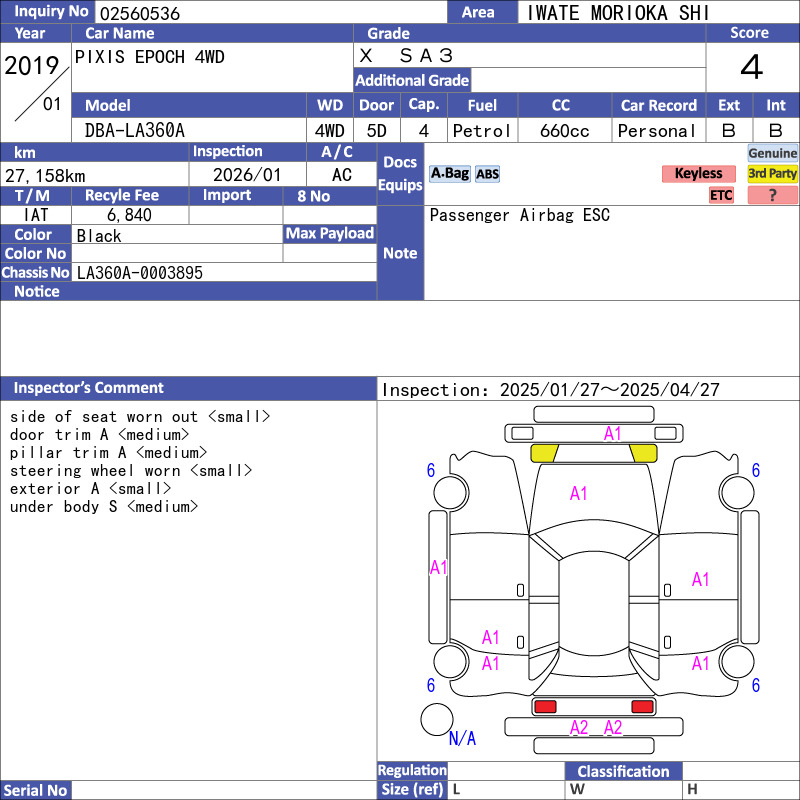Click the right red taillight on diagram
The image size is (800, 800).
(642, 707)
